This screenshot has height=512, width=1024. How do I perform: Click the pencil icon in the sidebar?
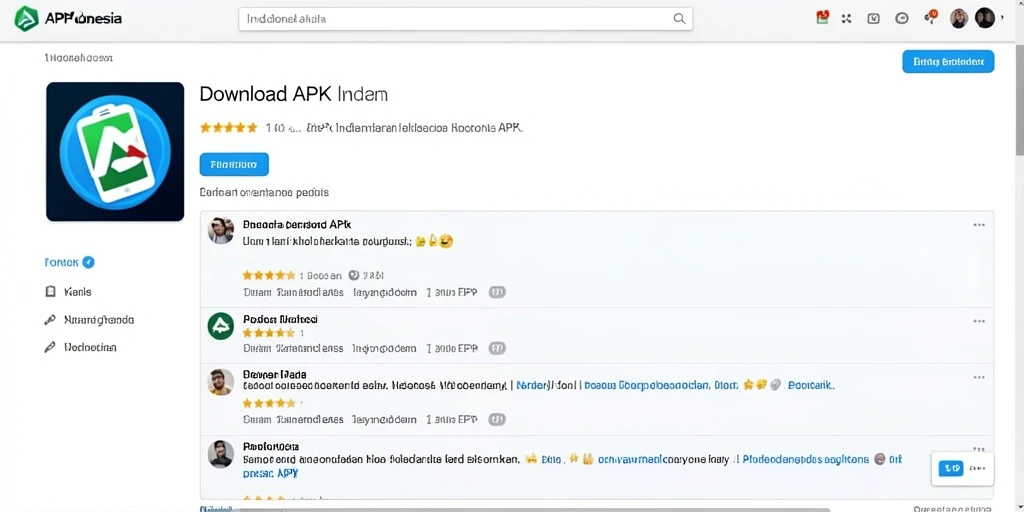pos(50,347)
